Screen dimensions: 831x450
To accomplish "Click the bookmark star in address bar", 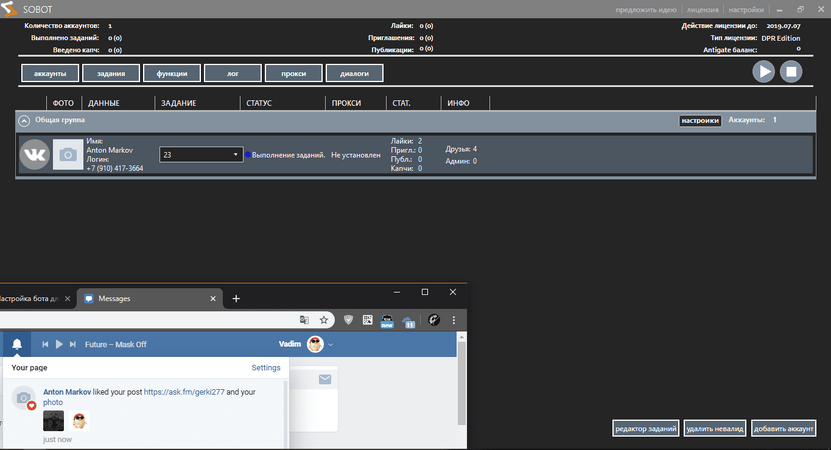I will pos(324,320).
